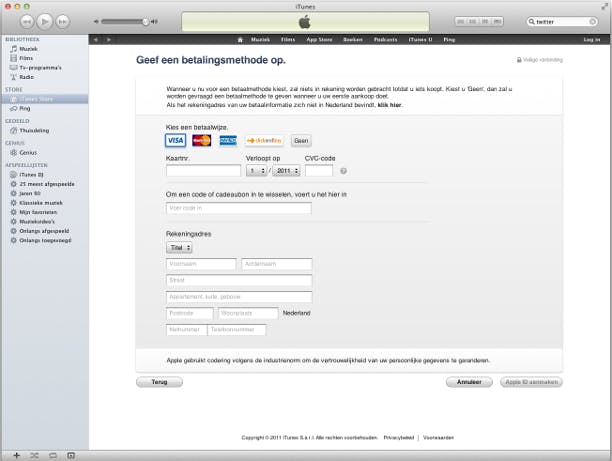Select Geen as payment method
Image resolution: width=612 pixels, height=461 pixels.
click(301, 141)
